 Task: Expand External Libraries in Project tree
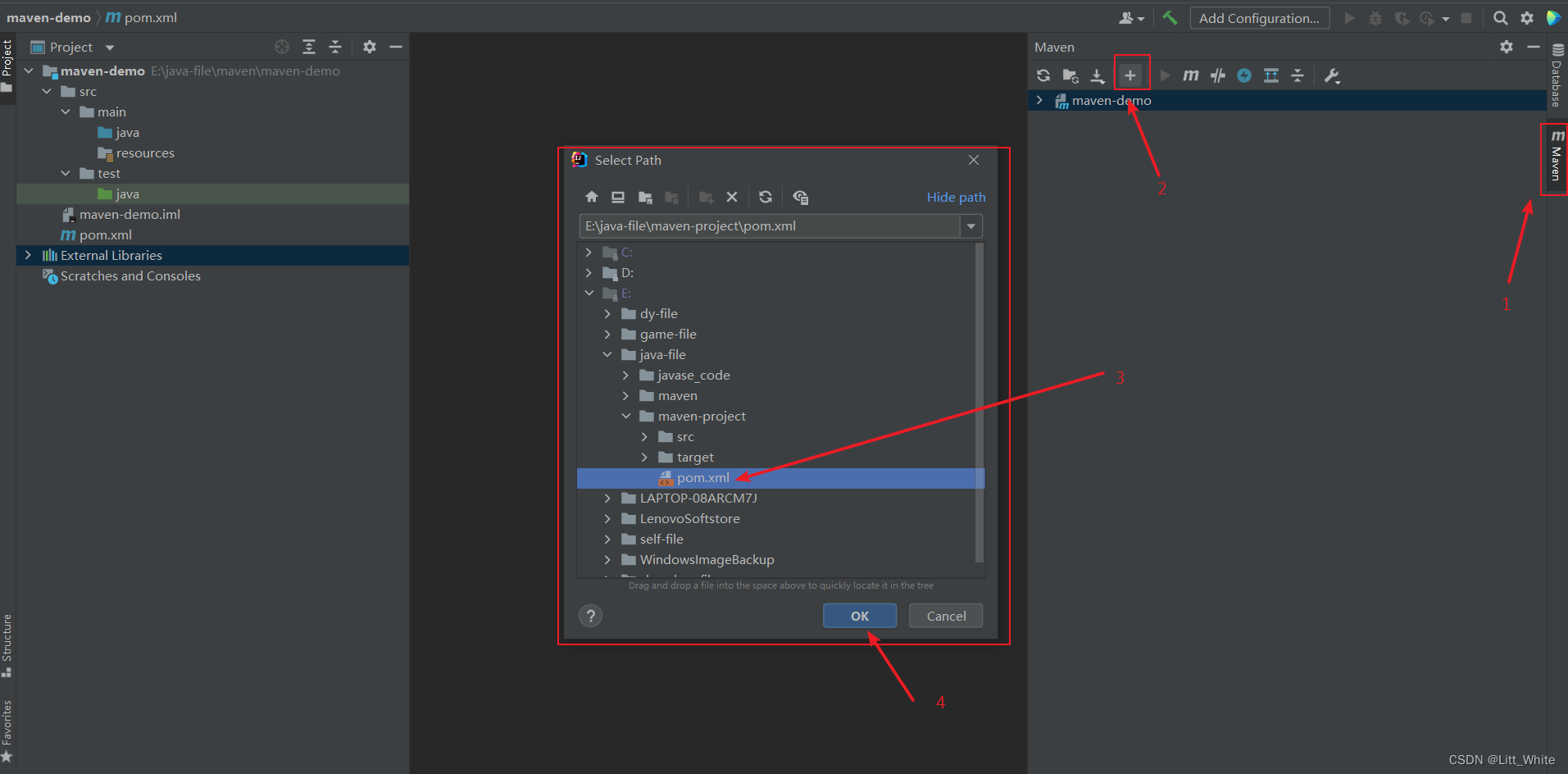(28, 255)
